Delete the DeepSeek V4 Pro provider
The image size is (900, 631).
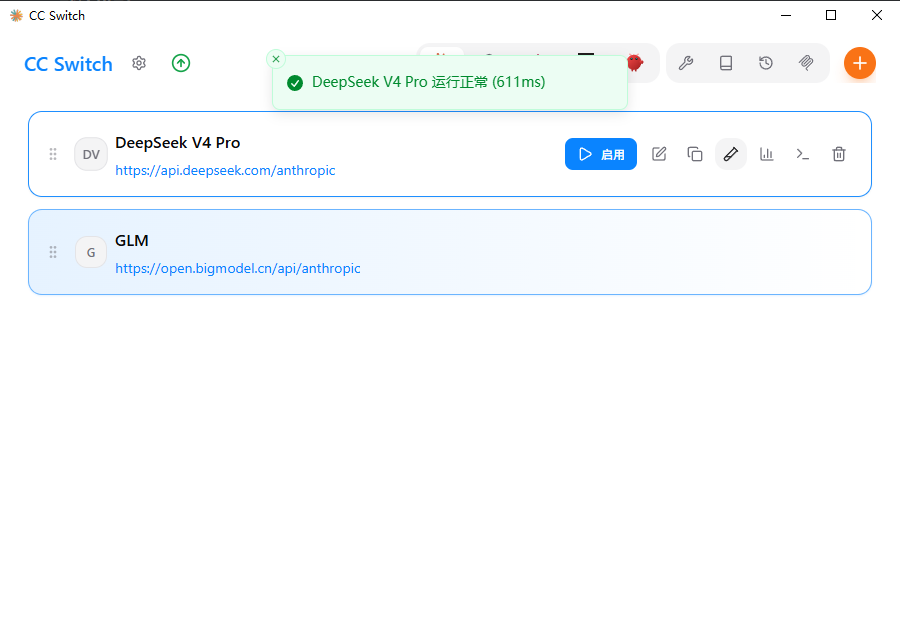pos(839,154)
